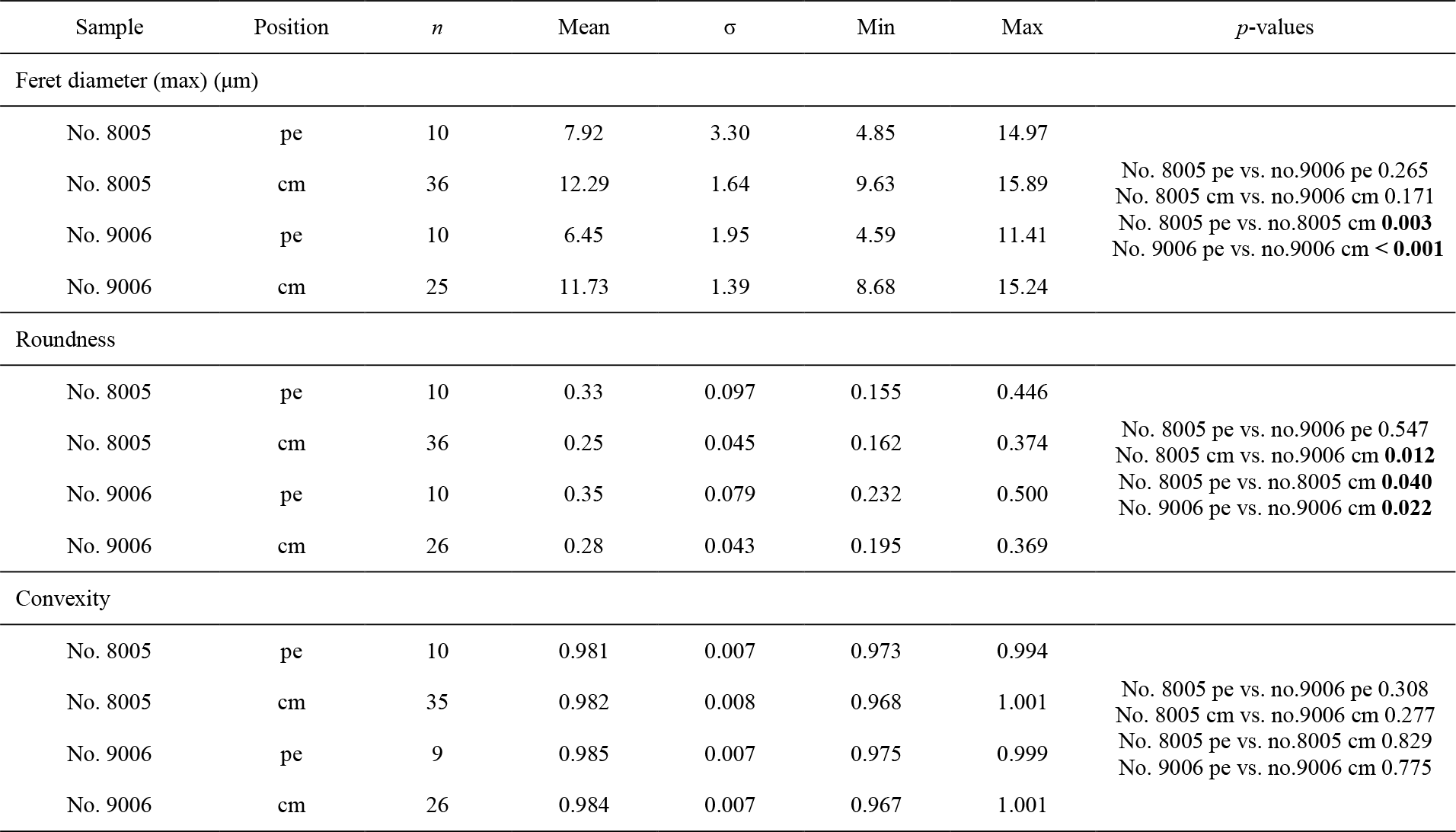Screen dimensions: 1456x832
Task: Click the bold p-value 0.012
Action: [x=1409, y=456]
